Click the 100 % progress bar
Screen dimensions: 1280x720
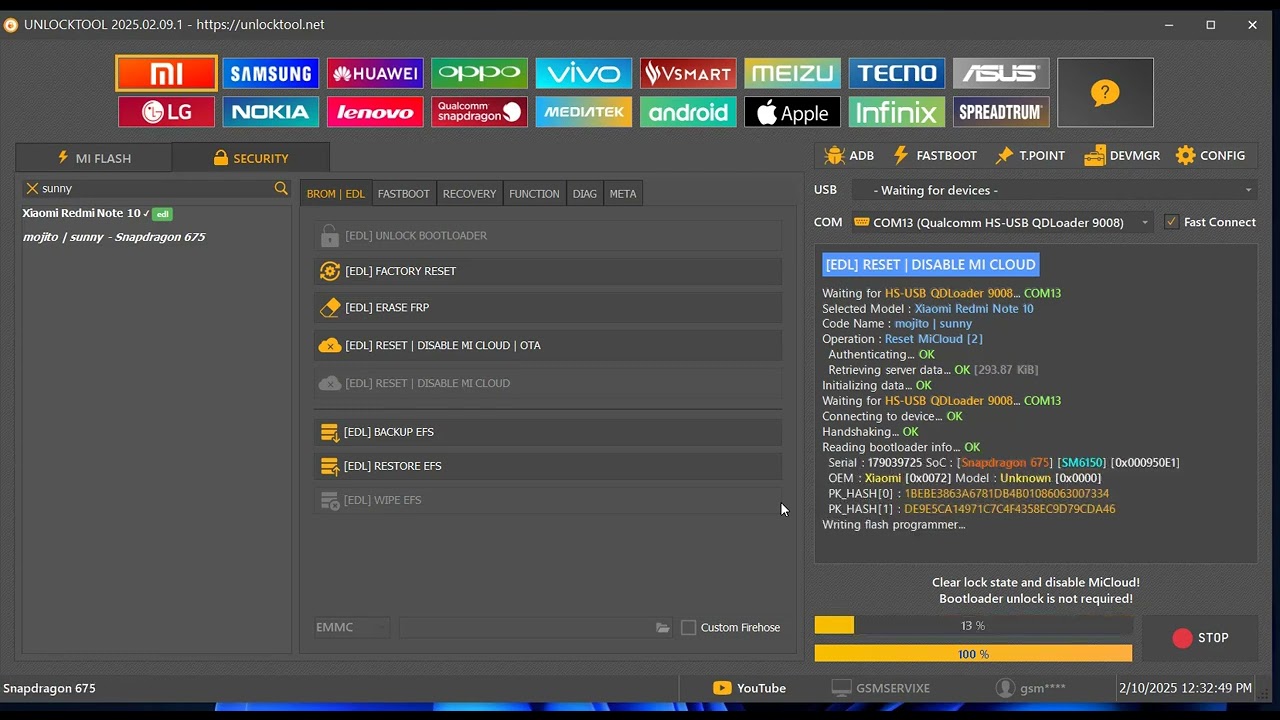click(x=973, y=653)
